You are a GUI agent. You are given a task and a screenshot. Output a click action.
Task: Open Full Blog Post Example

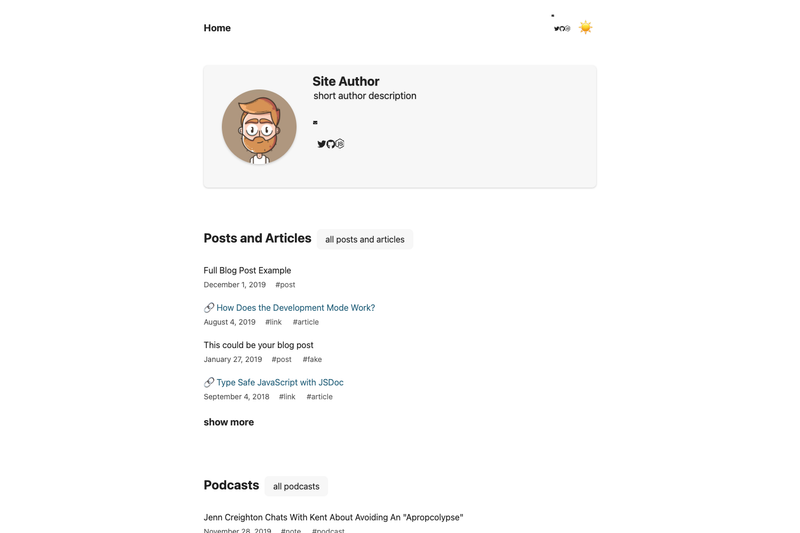247,270
